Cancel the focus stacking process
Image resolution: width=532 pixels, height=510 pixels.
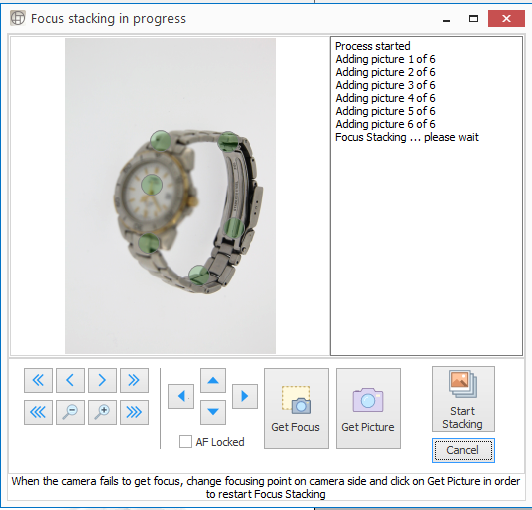click(463, 450)
